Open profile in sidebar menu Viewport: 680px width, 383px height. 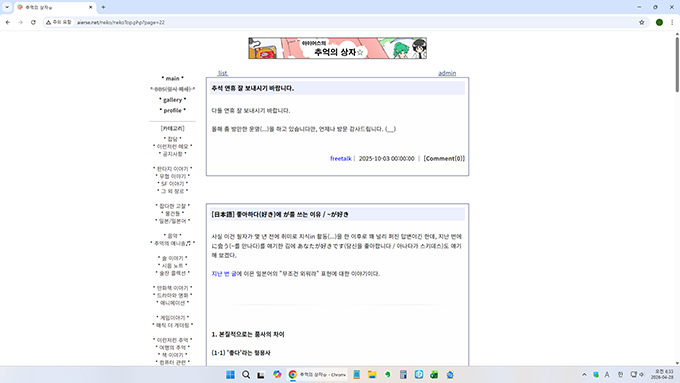pos(173,111)
